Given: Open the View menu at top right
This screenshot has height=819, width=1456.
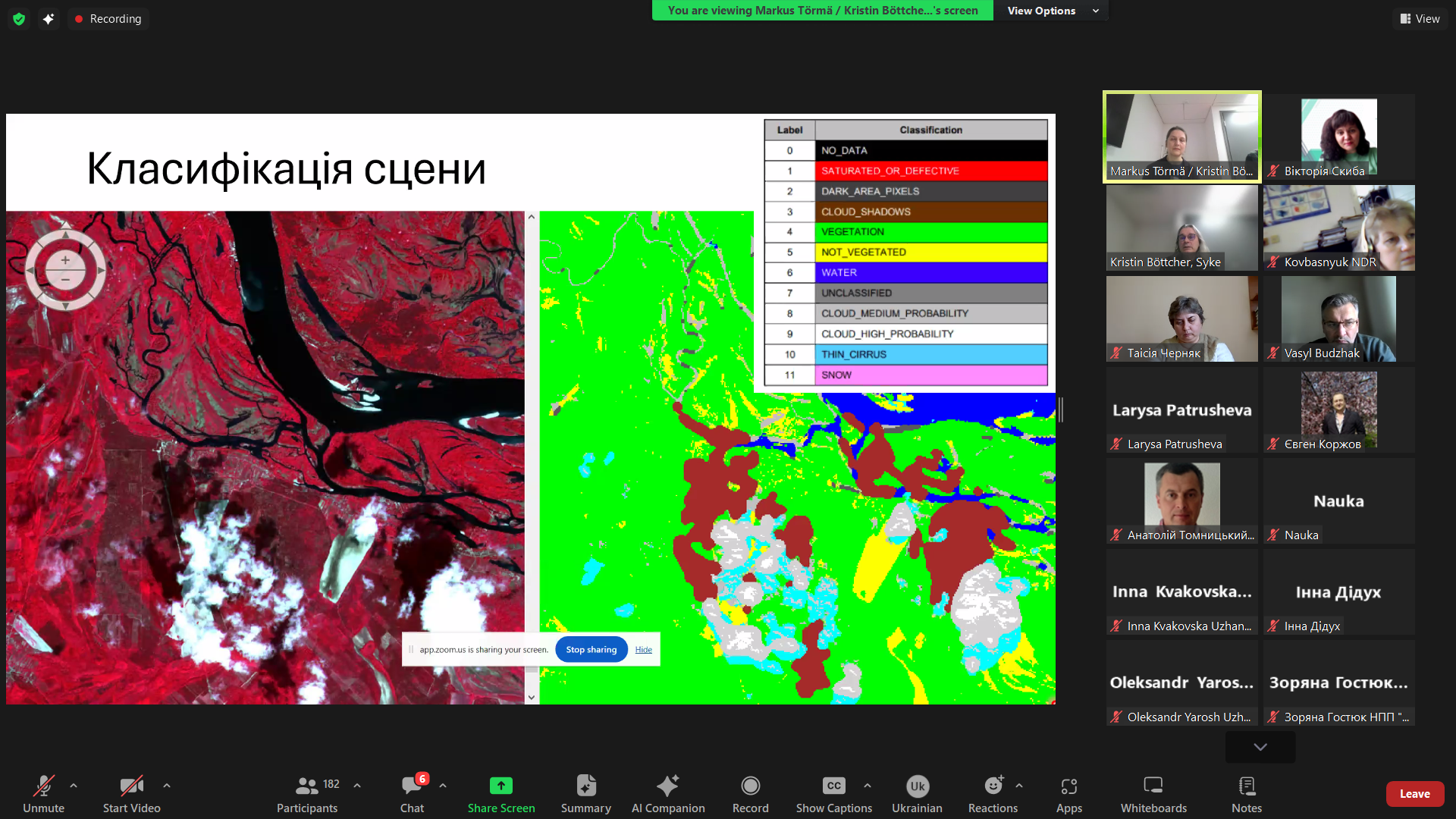Looking at the screenshot, I should tap(1420, 18).
